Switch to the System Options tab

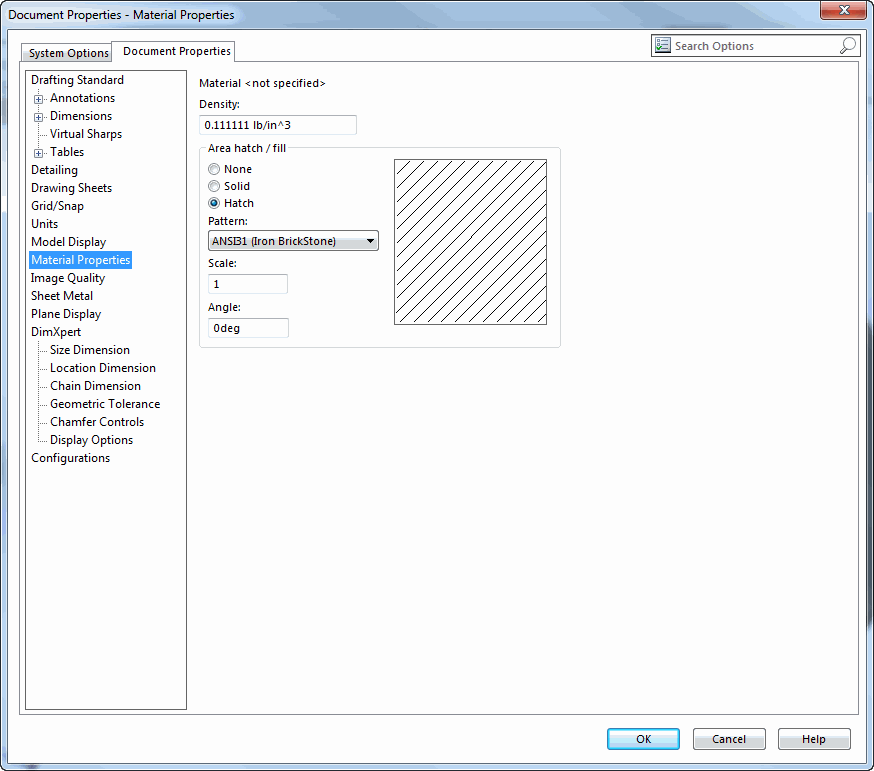(x=67, y=53)
